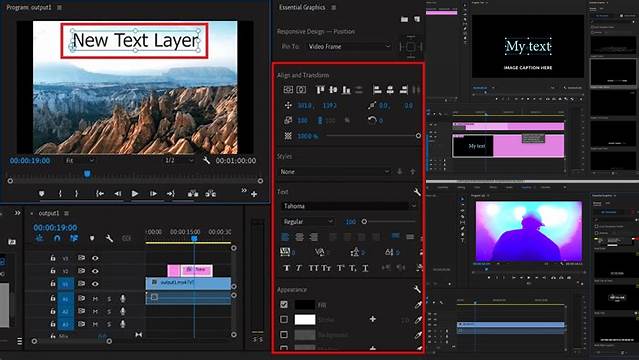
Task: Open the Tahoma font family dropdown
Action: (x=349, y=206)
